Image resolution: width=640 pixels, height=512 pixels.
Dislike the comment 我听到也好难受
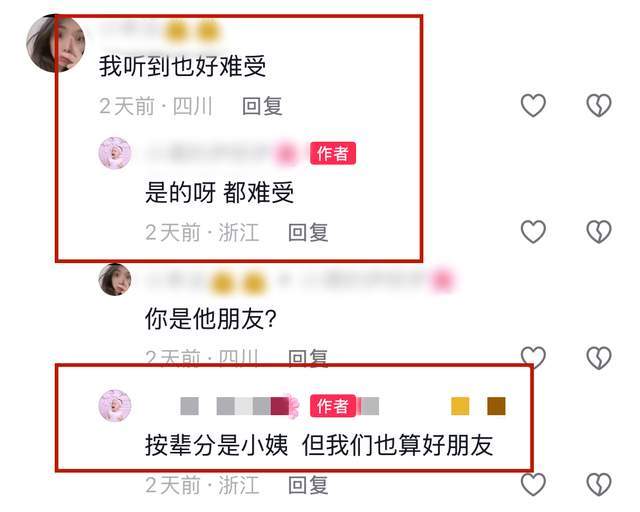click(599, 105)
